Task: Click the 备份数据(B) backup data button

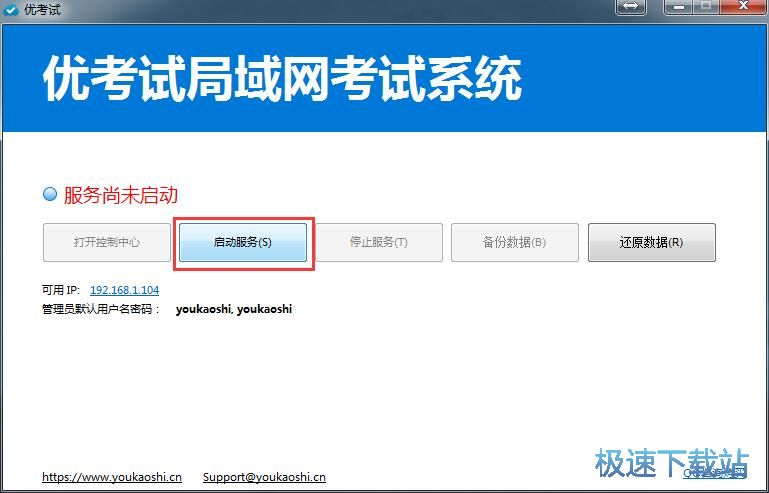Action: click(x=514, y=242)
